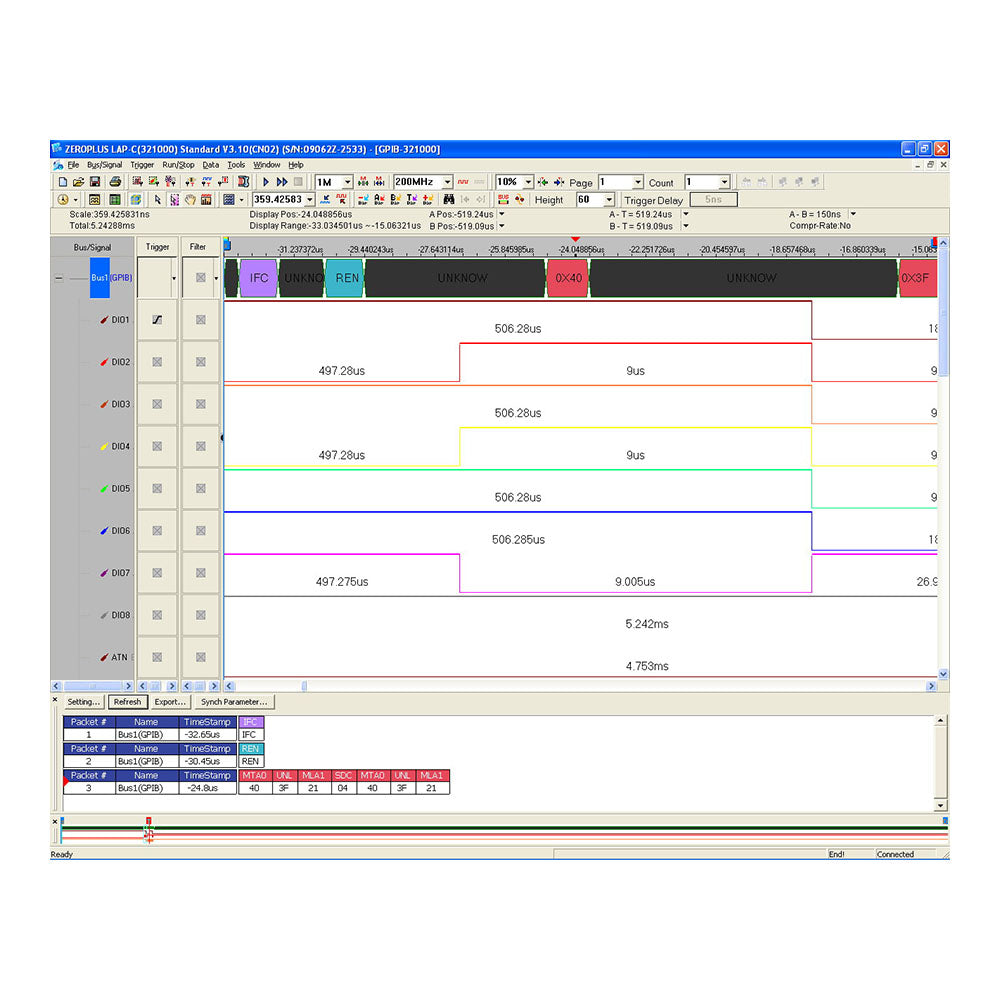Select the Repetitive Run icon

[284, 182]
